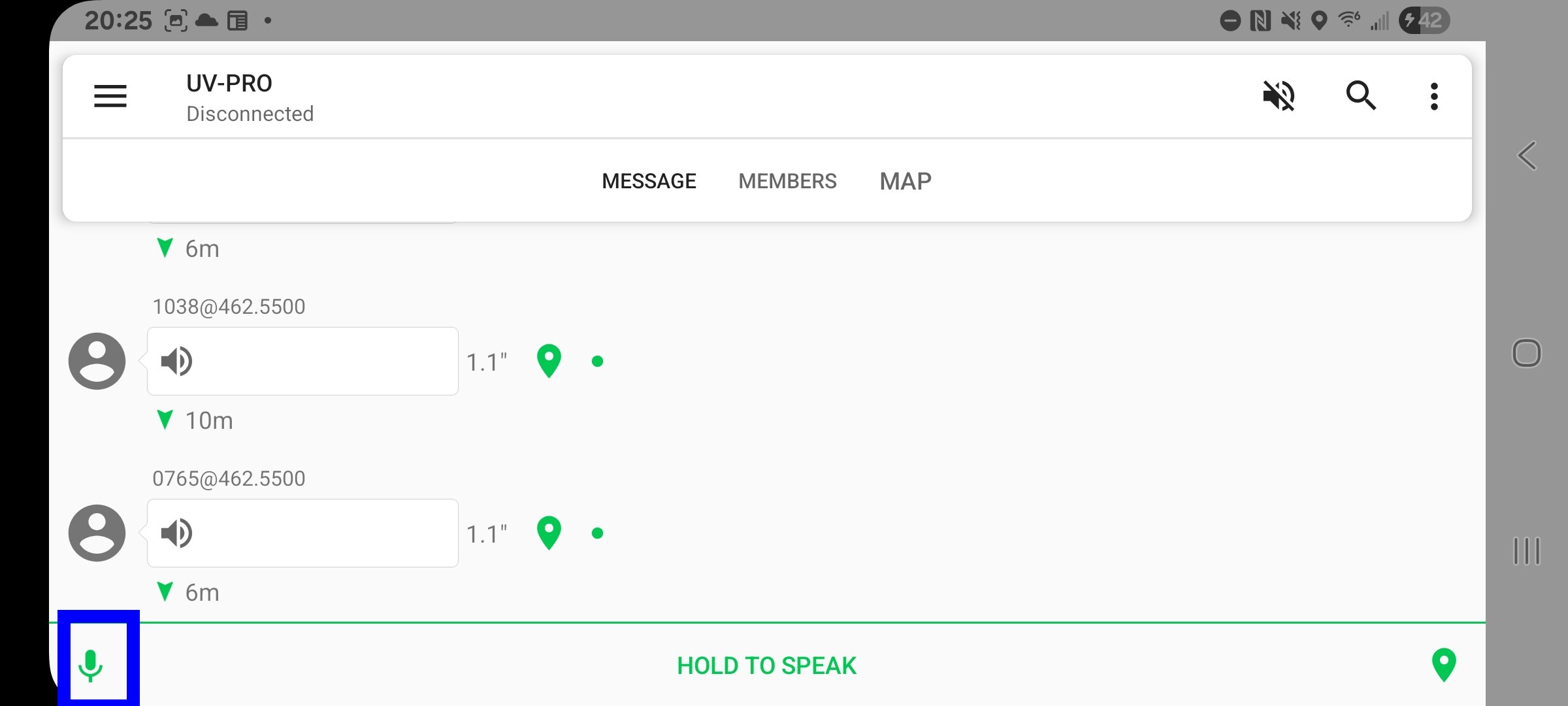The width and height of the screenshot is (1568, 706).
Task: Tap avatar of sender 0765@462.5500
Action: [x=97, y=533]
